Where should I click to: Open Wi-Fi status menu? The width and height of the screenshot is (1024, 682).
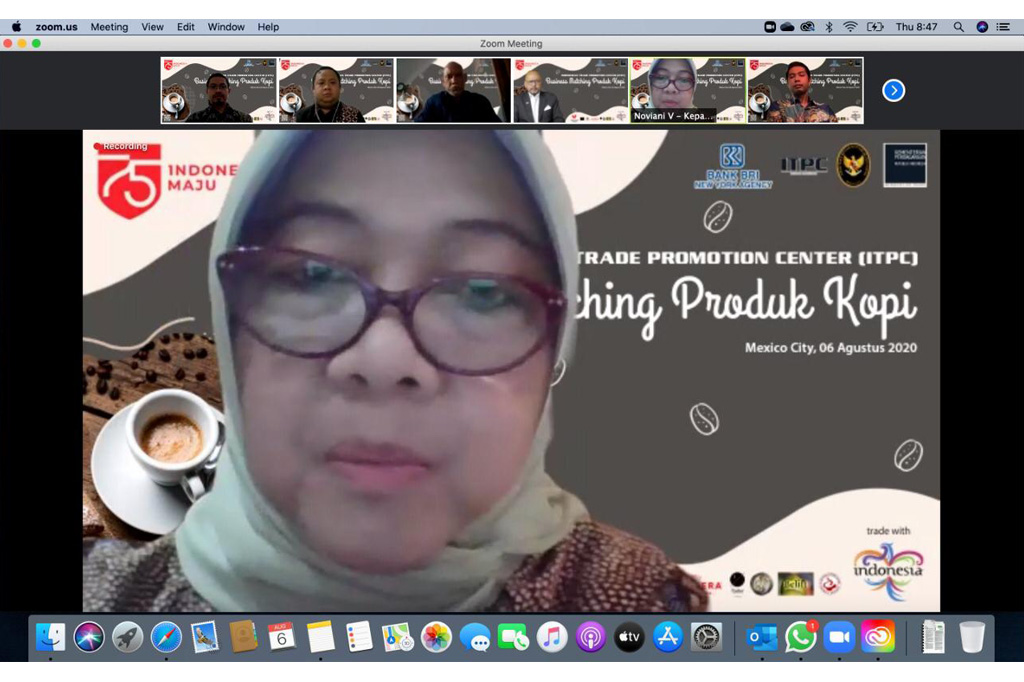[850, 27]
